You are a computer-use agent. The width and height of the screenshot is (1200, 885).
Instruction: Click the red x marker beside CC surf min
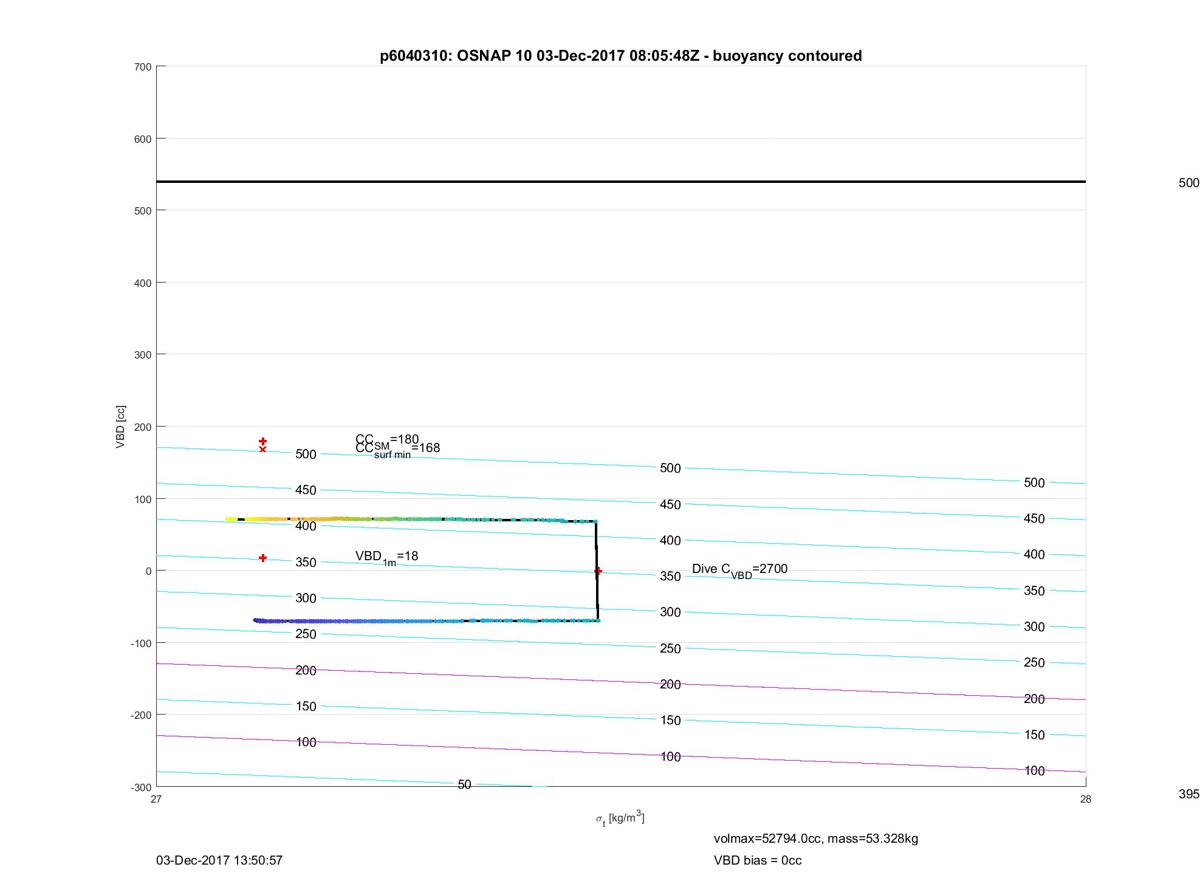click(263, 449)
